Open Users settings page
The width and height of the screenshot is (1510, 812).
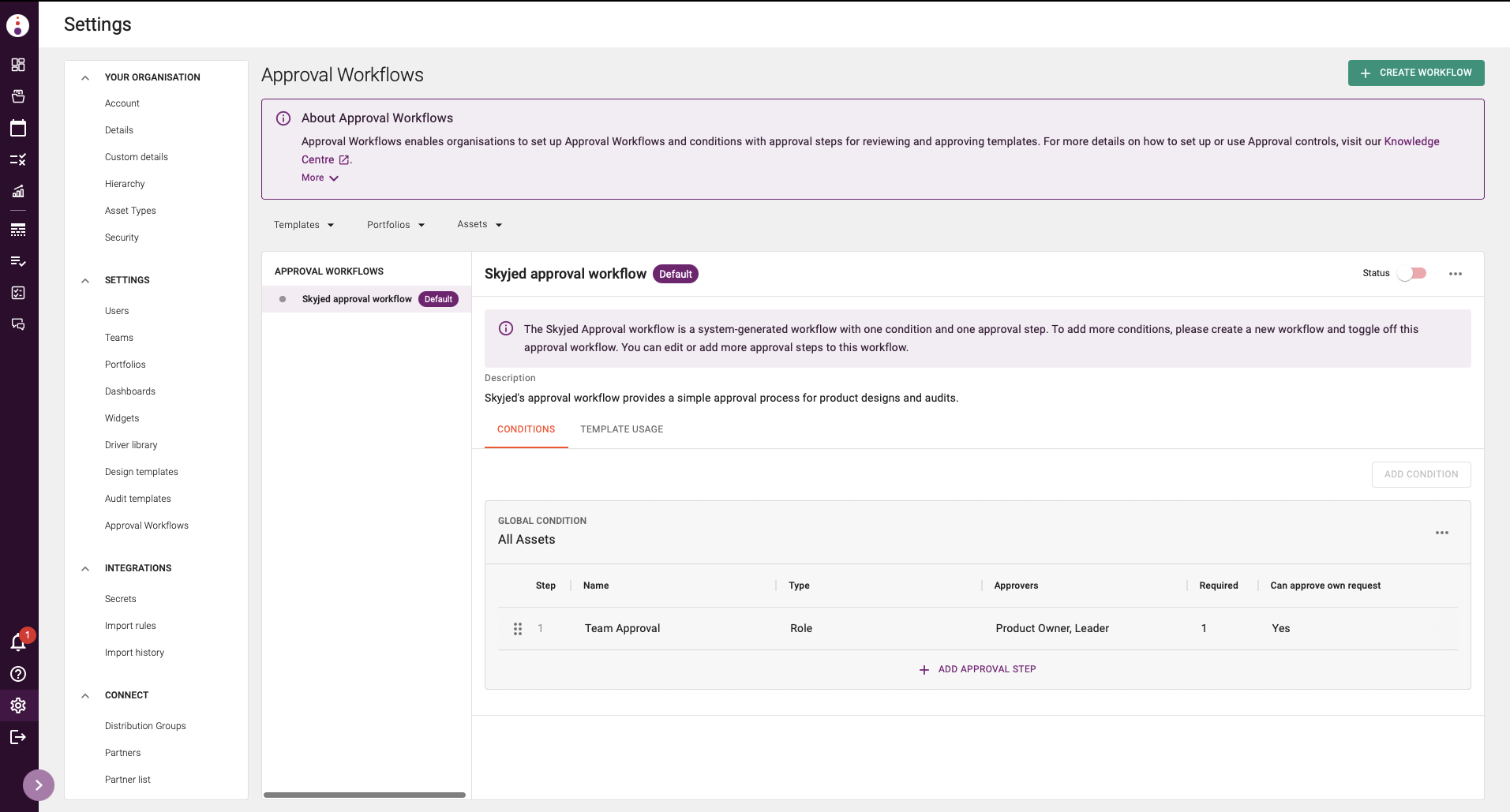pyautogui.click(x=117, y=311)
